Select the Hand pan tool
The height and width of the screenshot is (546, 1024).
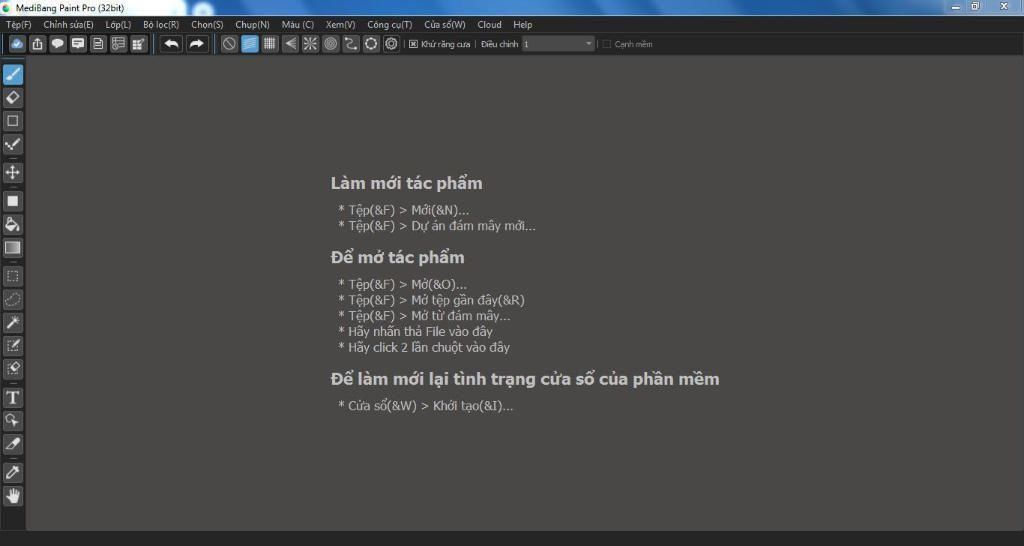tap(12, 496)
